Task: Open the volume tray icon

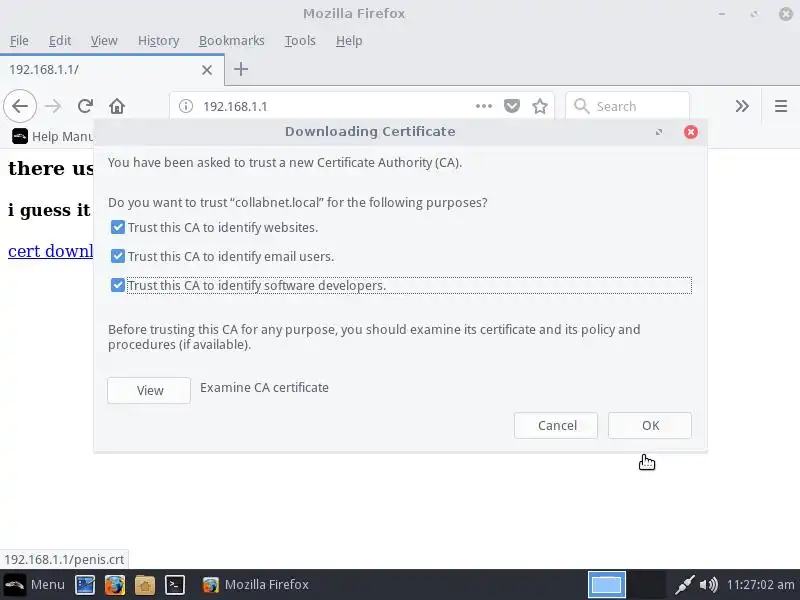Action: [709, 585]
